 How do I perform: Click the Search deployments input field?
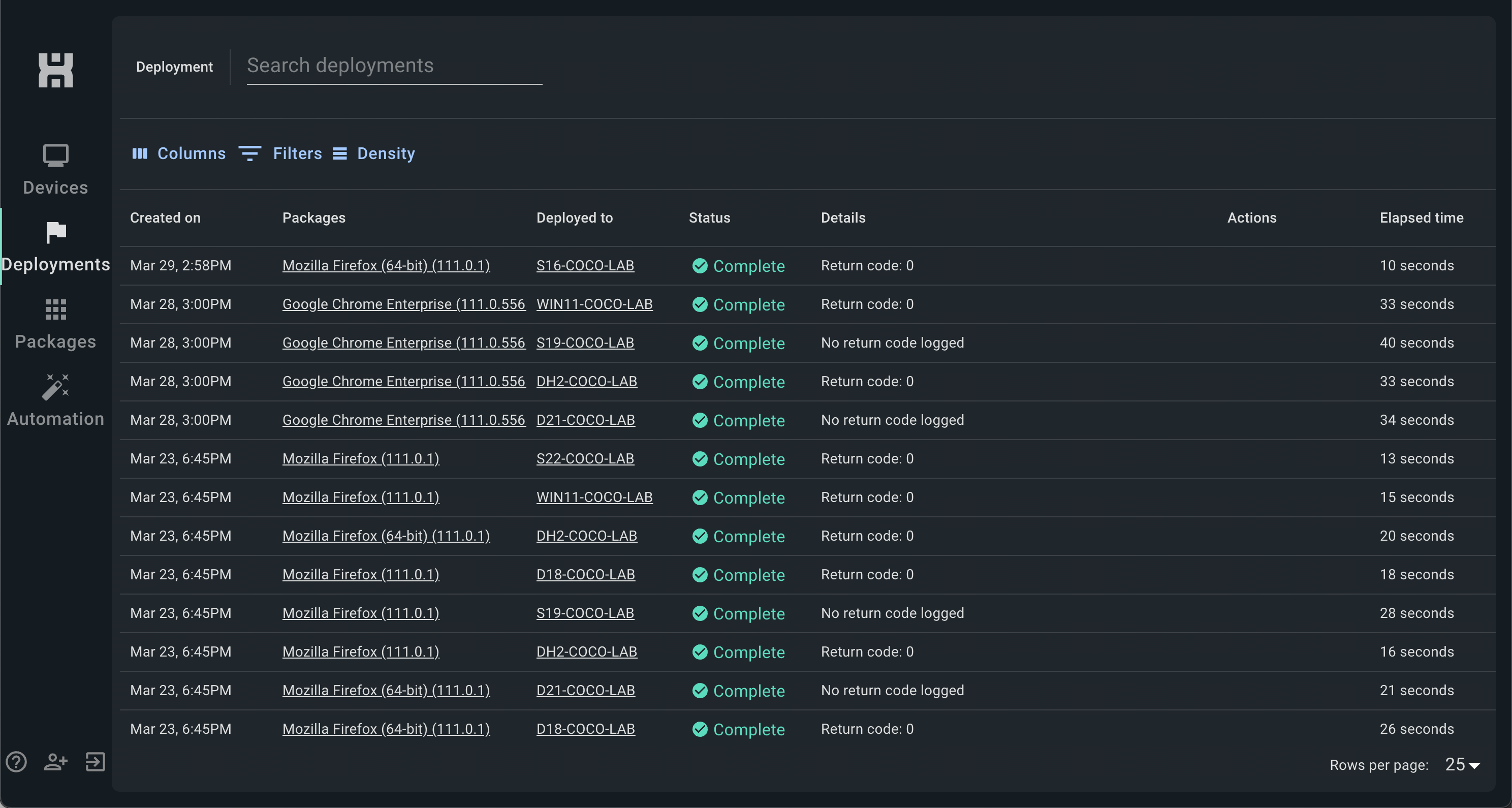pos(394,66)
